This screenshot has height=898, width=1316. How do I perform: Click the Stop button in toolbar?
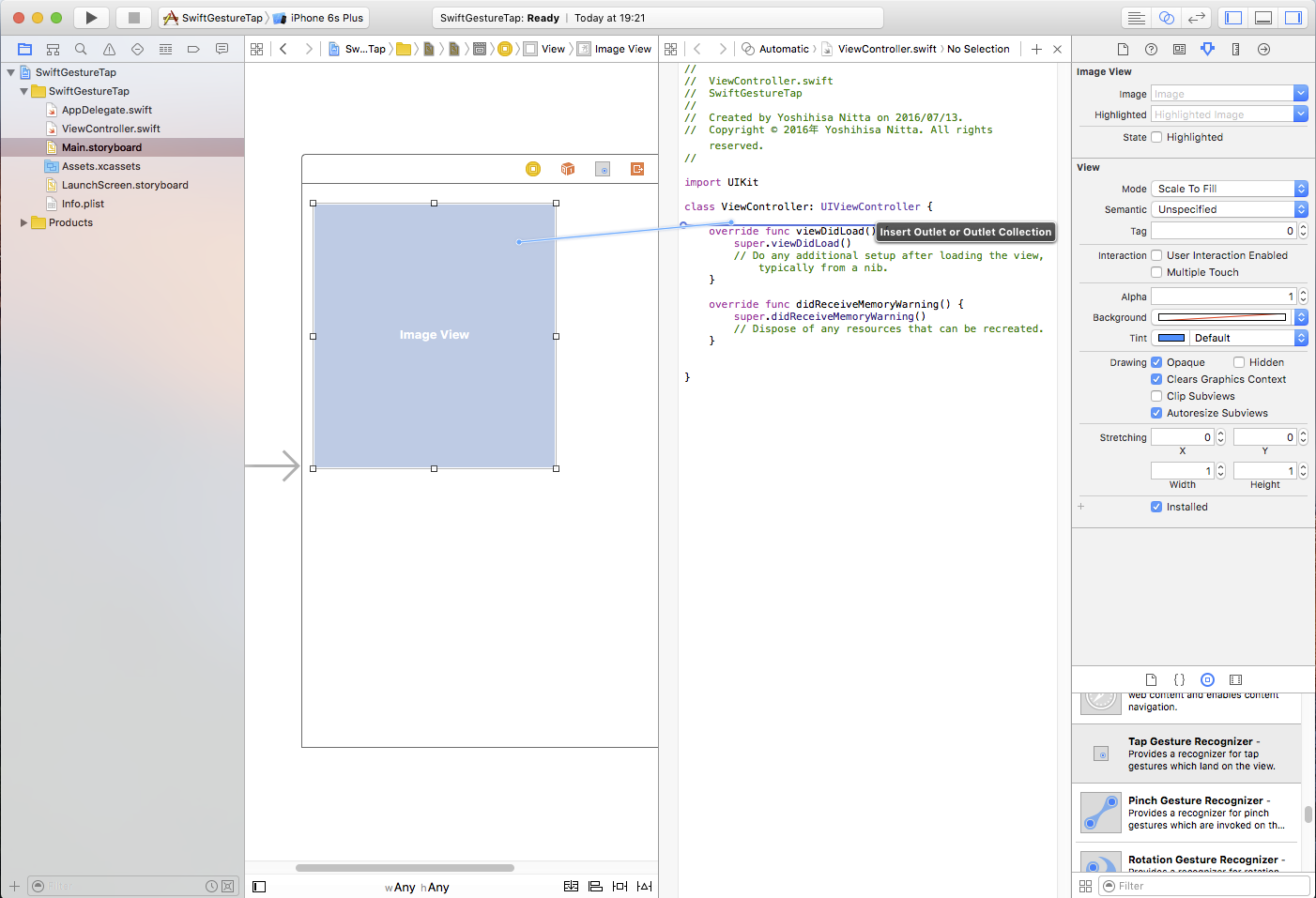pyautogui.click(x=133, y=18)
